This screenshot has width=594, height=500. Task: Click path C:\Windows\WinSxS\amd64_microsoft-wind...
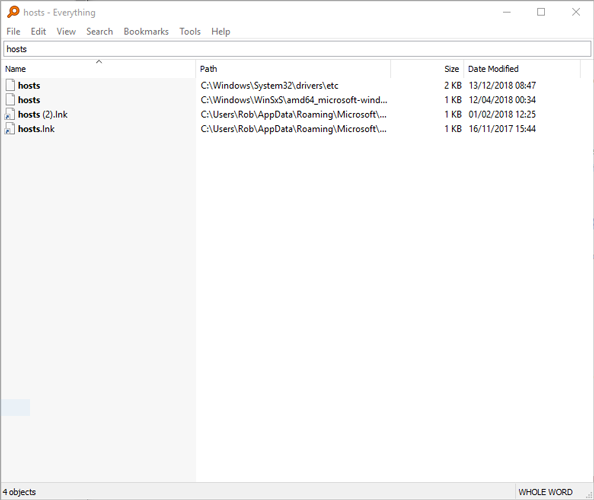[294, 100]
